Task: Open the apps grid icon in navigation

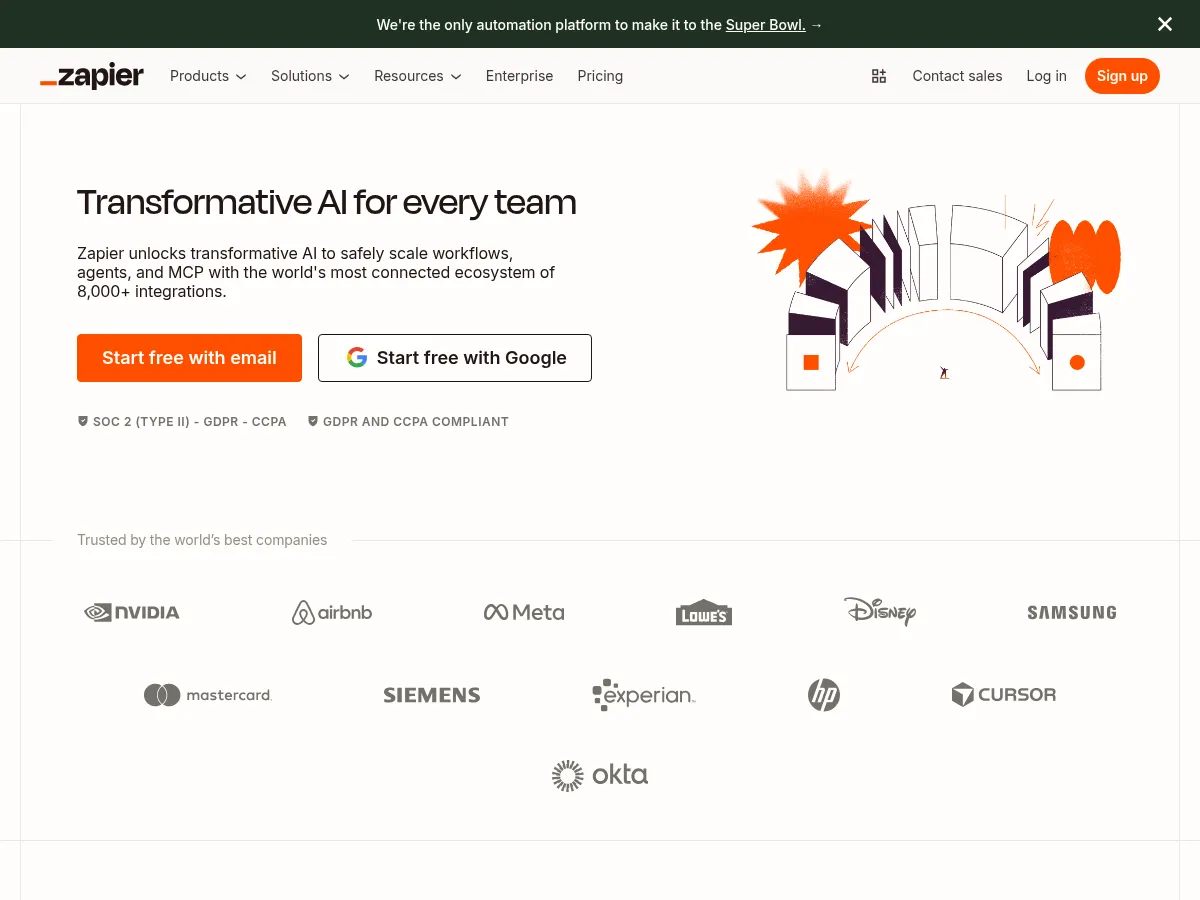Action: click(878, 76)
